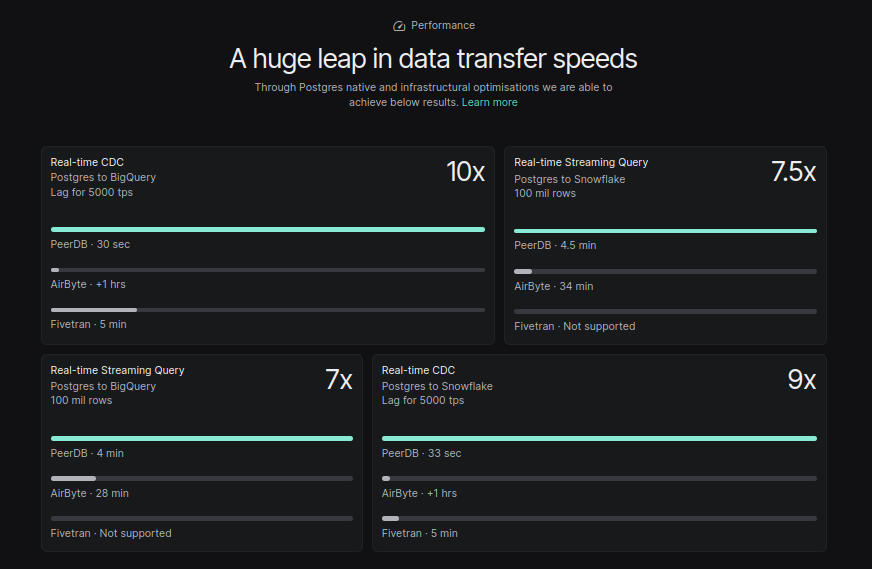The image size is (872, 569).
Task: Click the 7x speed figure
Action: click(x=339, y=379)
